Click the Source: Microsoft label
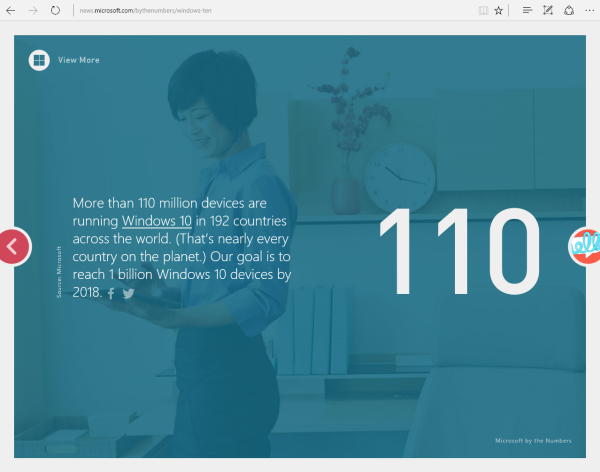 click(x=59, y=272)
